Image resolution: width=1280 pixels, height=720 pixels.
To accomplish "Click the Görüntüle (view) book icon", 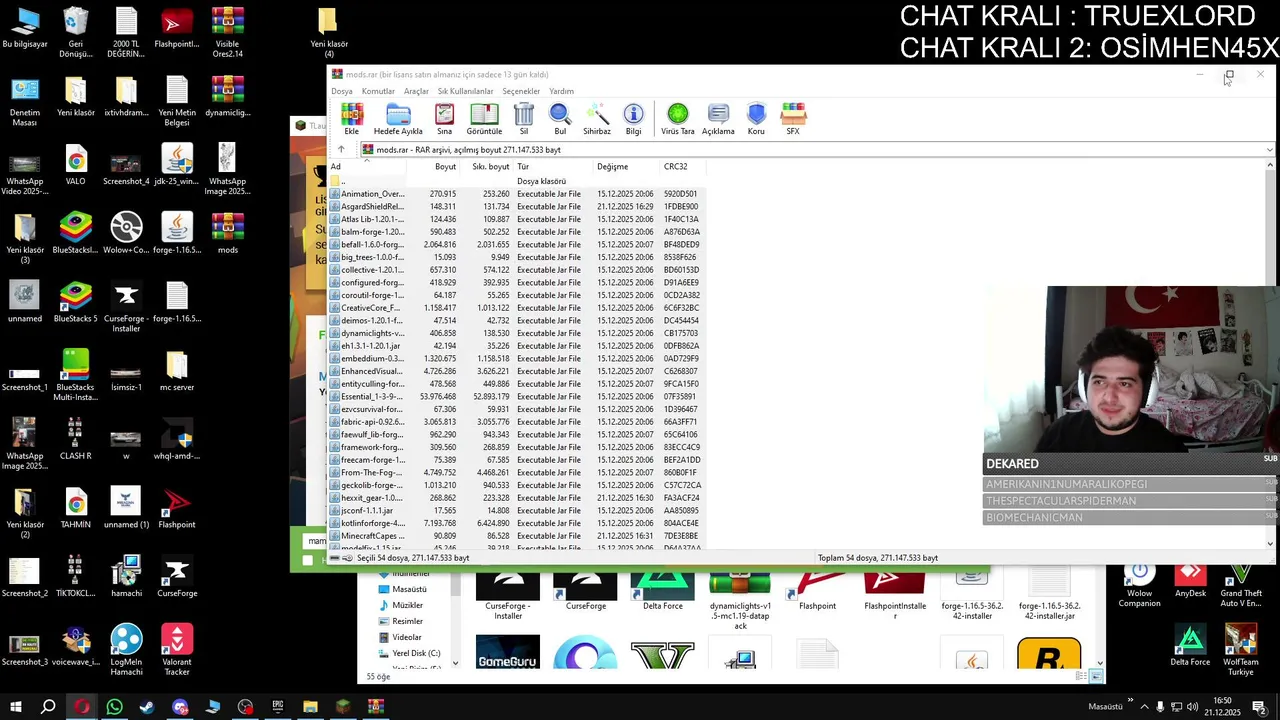I will [x=484, y=118].
